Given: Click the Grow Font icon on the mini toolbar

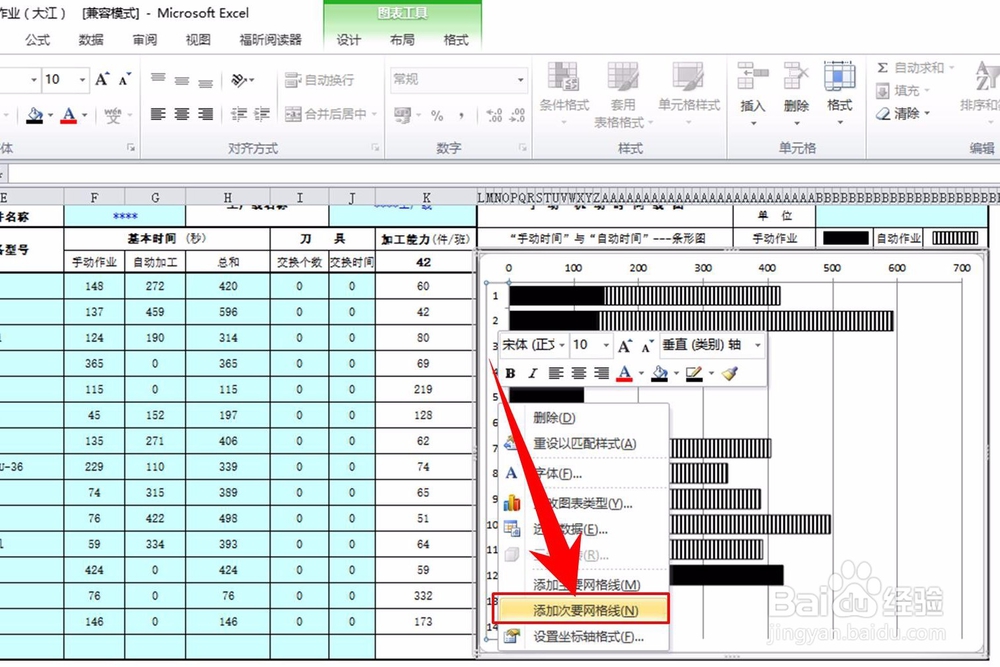Looking at the screenshot, I should 625,345.
